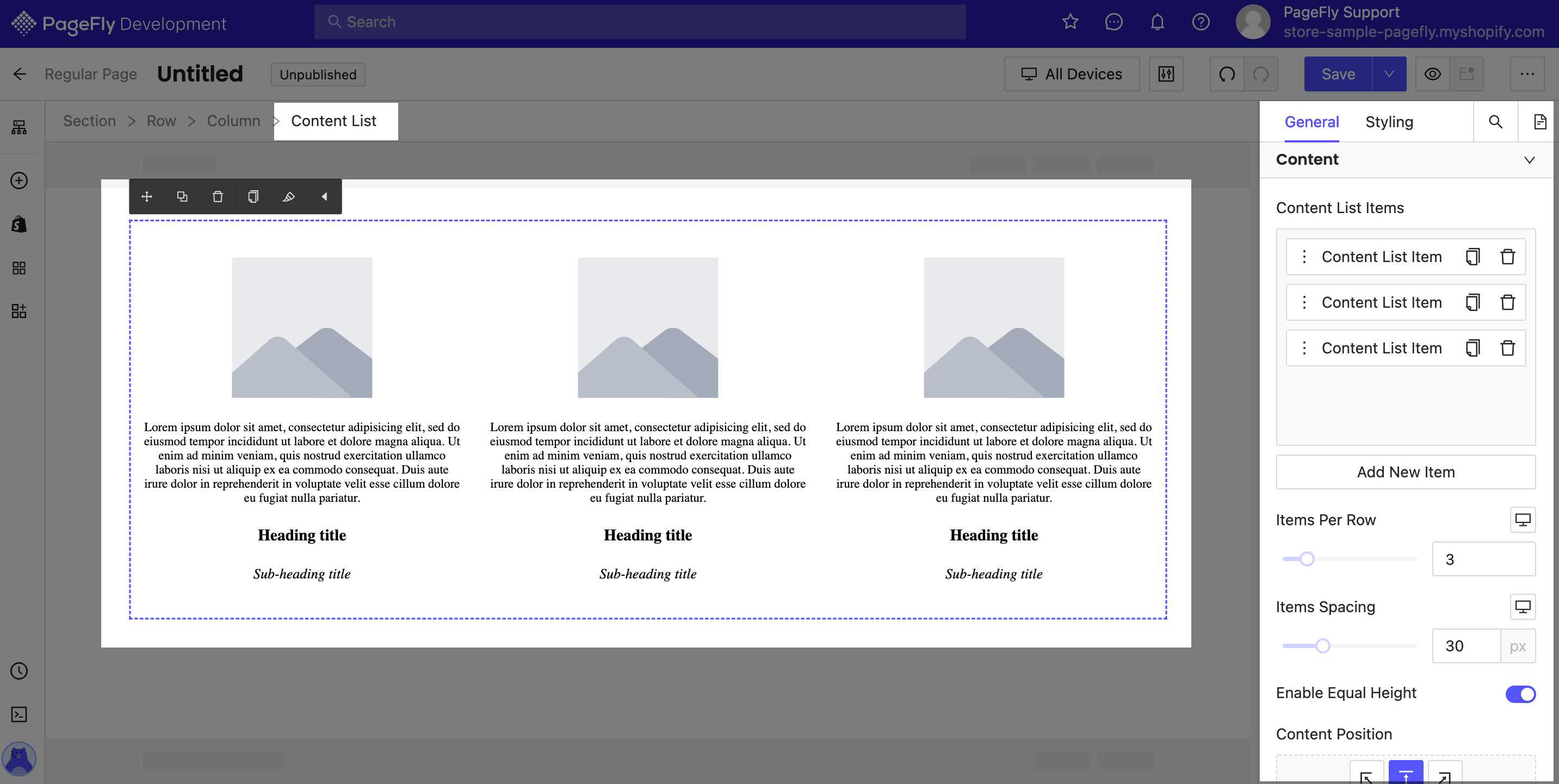Click the preview eye icon in toolbar
This screenshot has width=1559, height=784.
click(x=1431, y=74)
